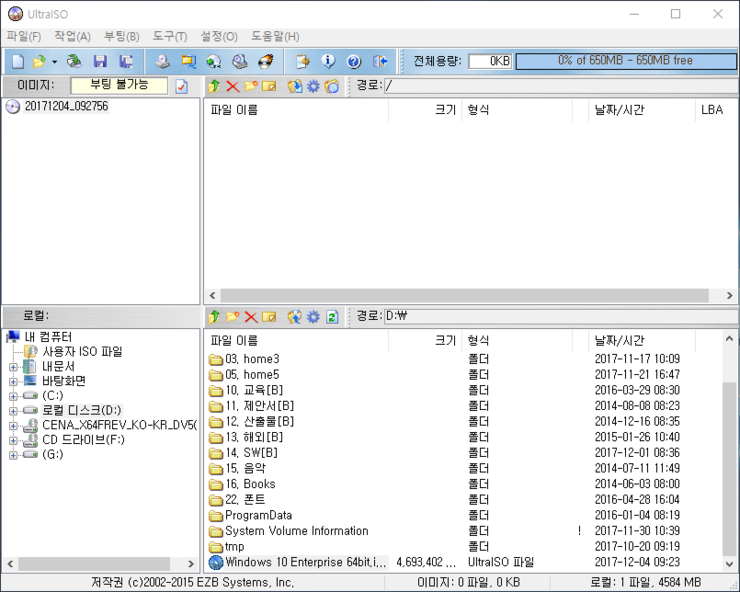The image size is (740, 592).
Task: Click the Save floppy disk icon
Action: pos(100,61)
